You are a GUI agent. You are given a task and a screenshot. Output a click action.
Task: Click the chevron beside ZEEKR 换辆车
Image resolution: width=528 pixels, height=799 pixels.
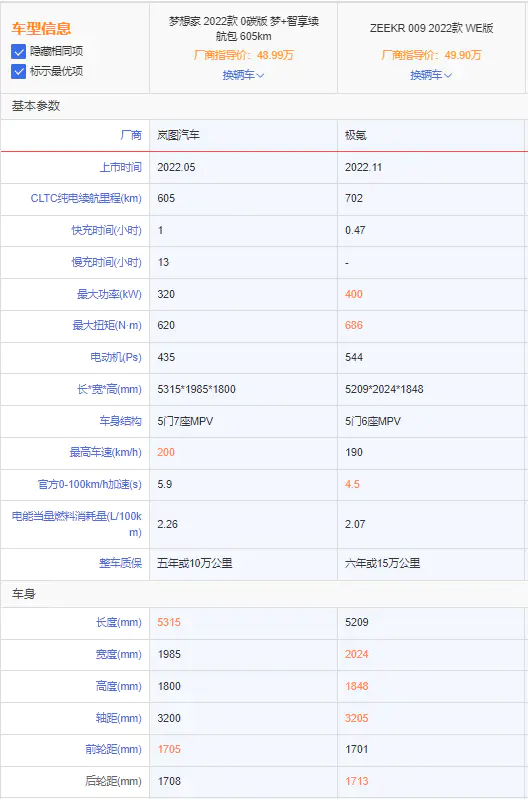pyautogui.click(x=448, y=75)
